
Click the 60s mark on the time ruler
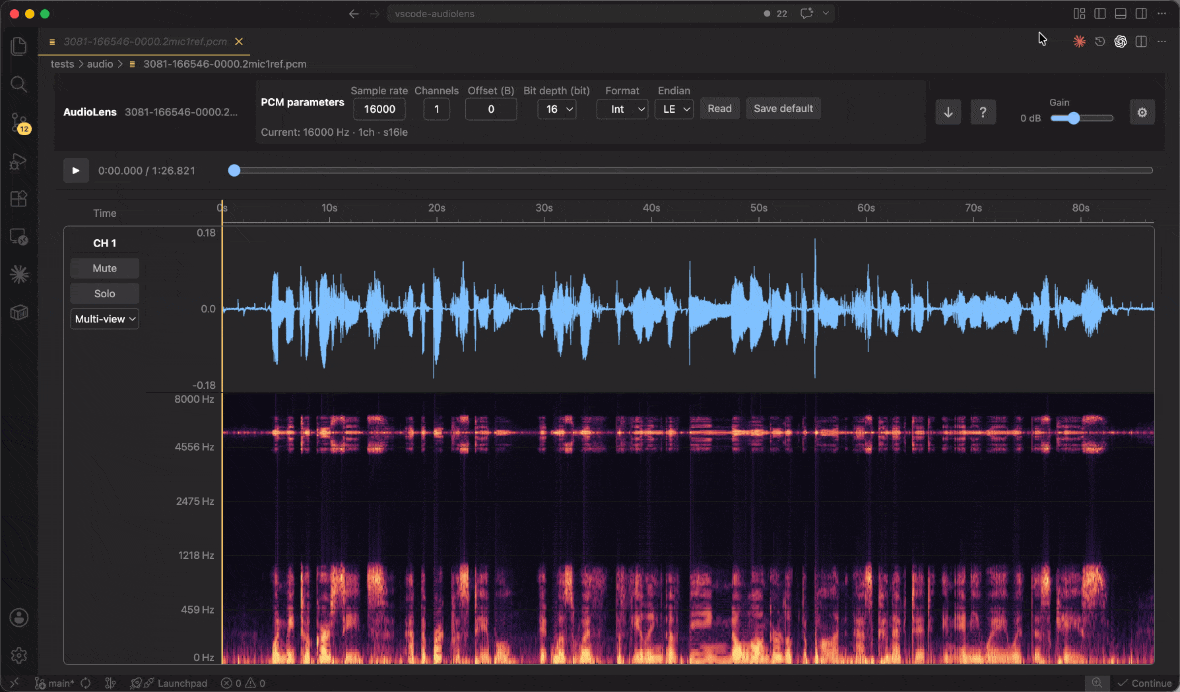[866, 208]
